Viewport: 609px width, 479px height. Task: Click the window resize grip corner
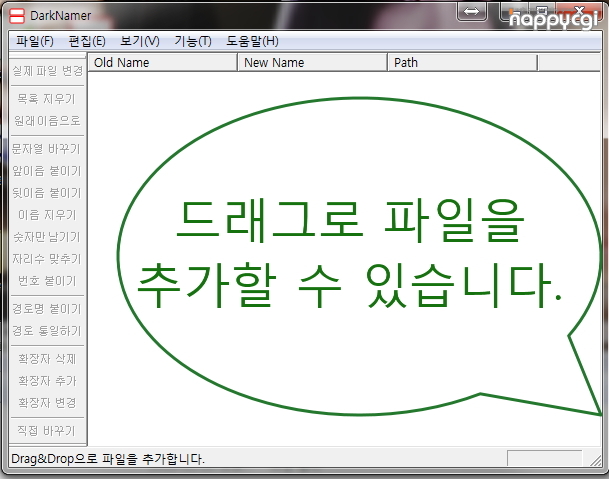click(x=595, y=460)
